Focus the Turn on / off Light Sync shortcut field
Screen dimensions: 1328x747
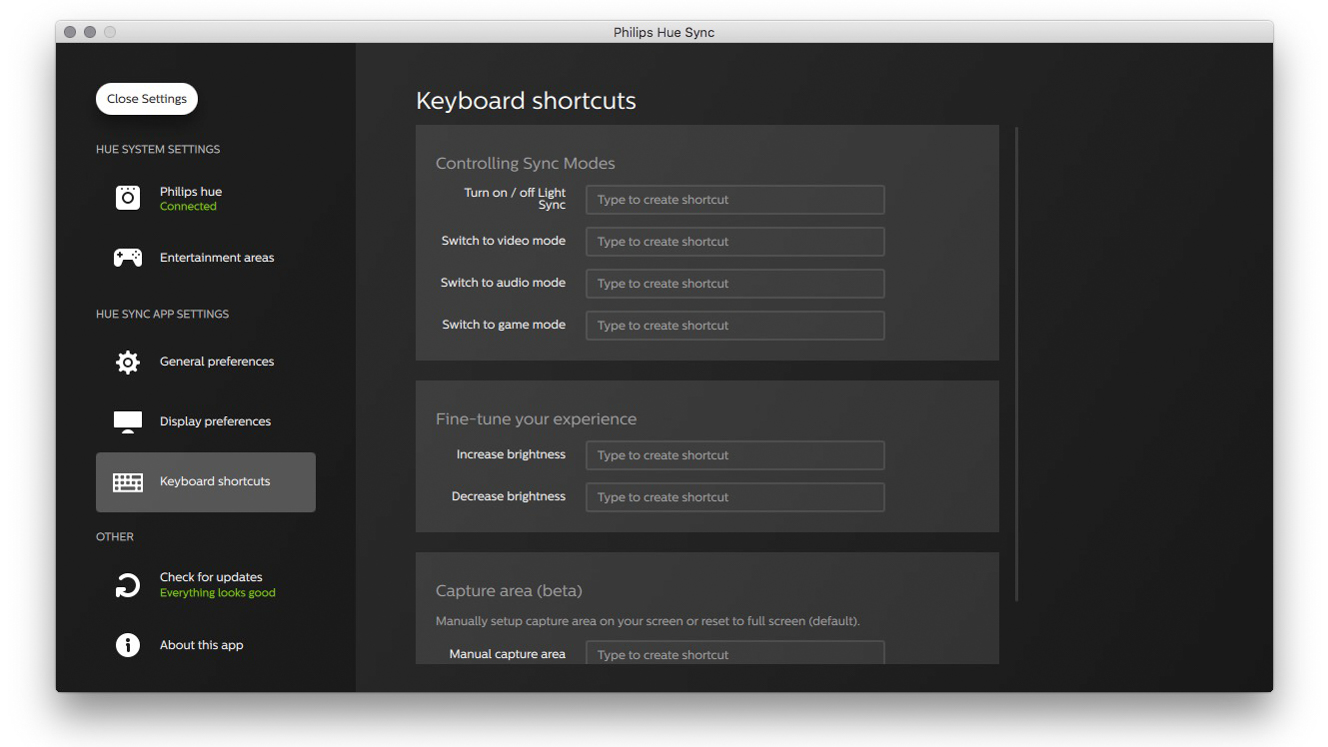(735, 200)
